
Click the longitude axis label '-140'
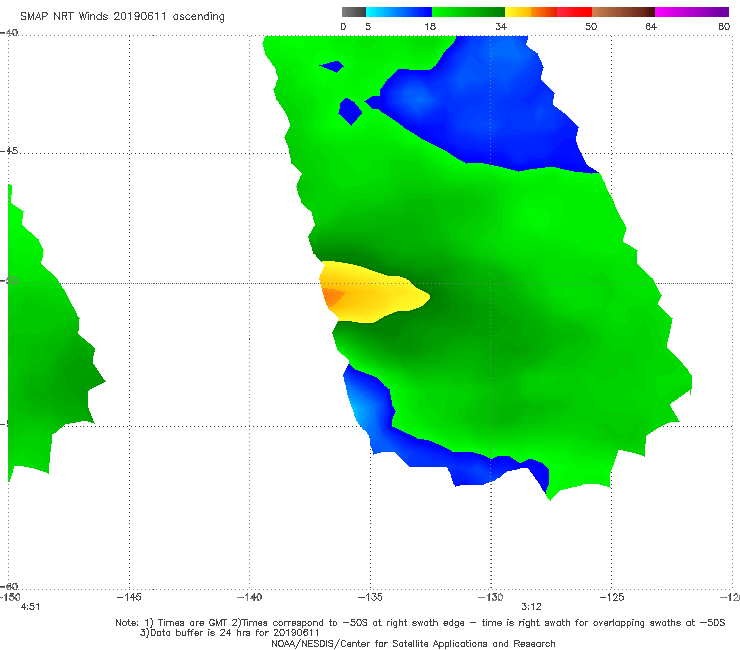249,597
